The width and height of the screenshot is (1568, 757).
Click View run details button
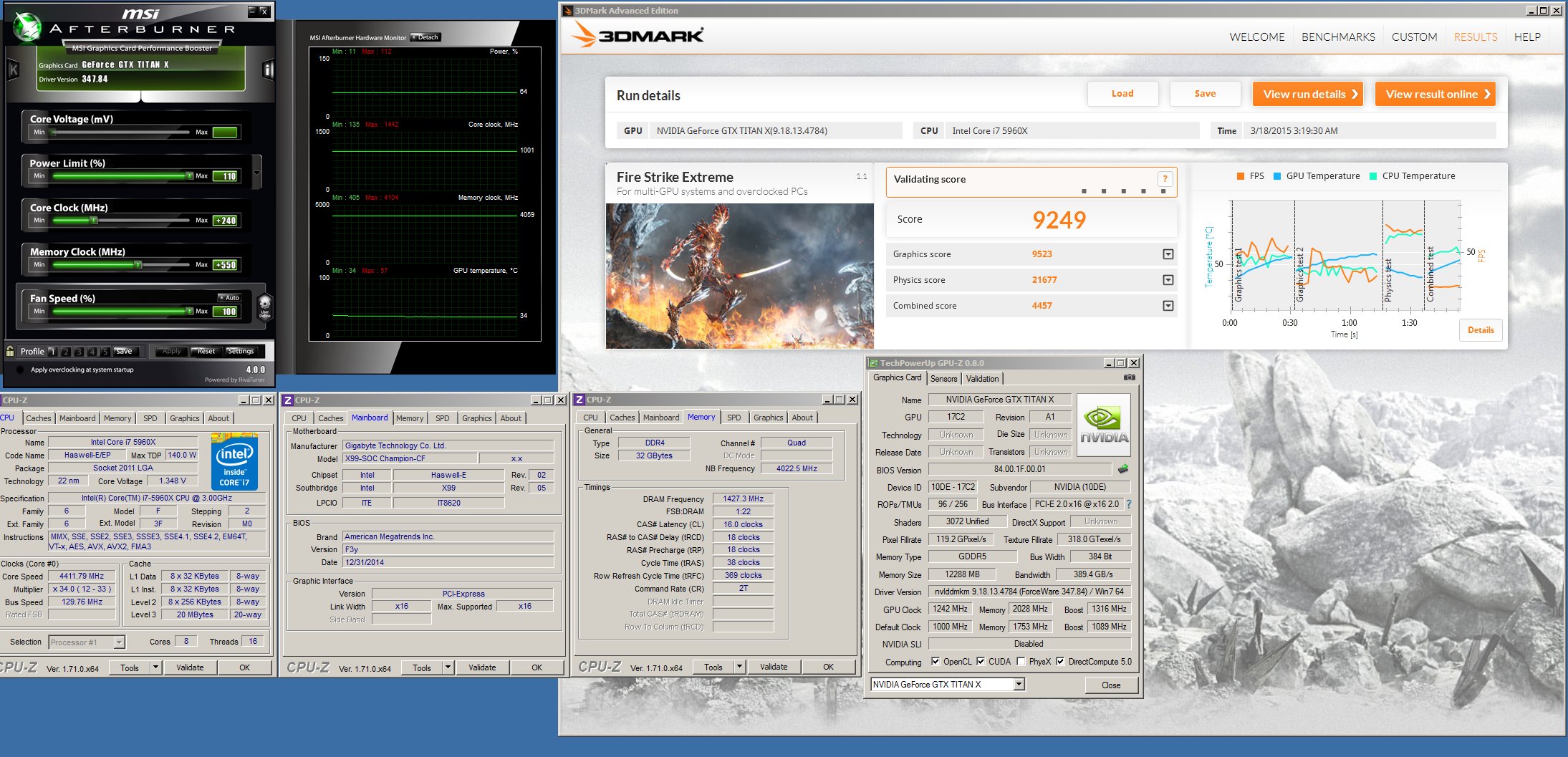coord(1308,94)
